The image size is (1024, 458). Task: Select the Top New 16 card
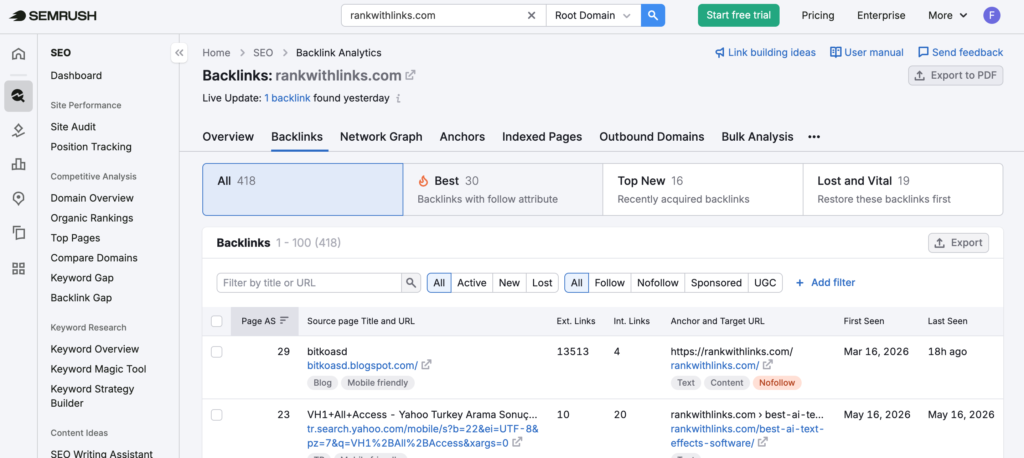pos(703,189)
